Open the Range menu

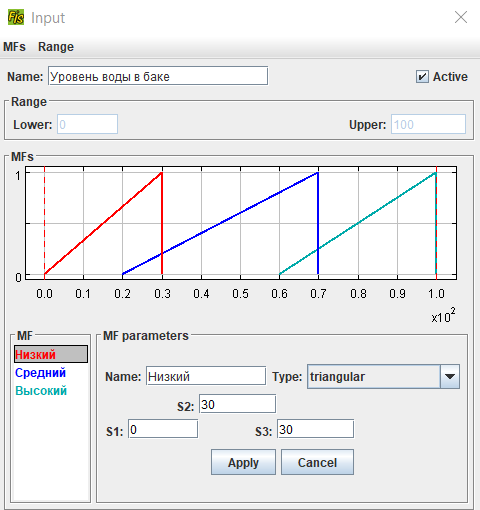click(56, 47)
